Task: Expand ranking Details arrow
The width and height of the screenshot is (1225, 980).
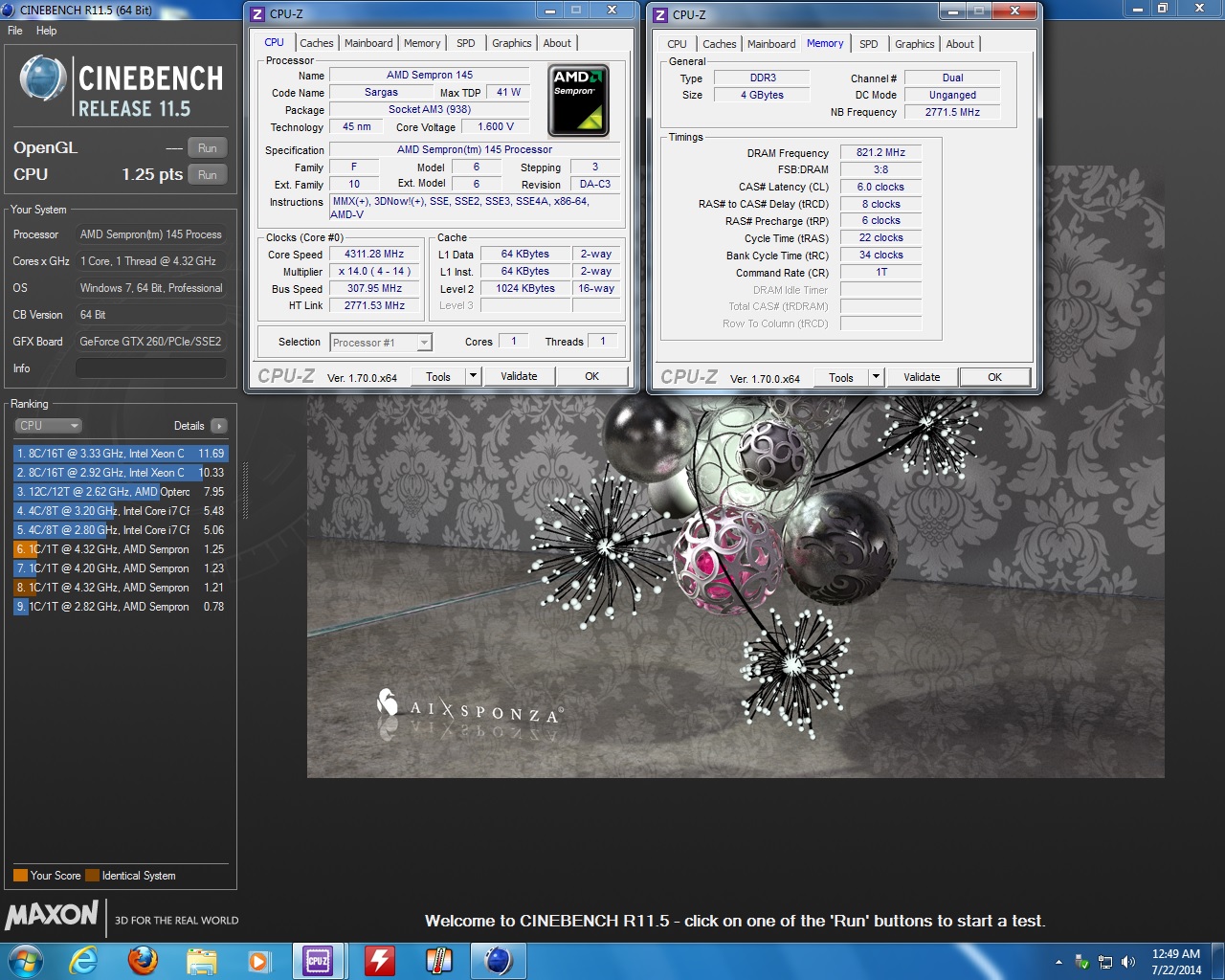Action: pos(219,426)
